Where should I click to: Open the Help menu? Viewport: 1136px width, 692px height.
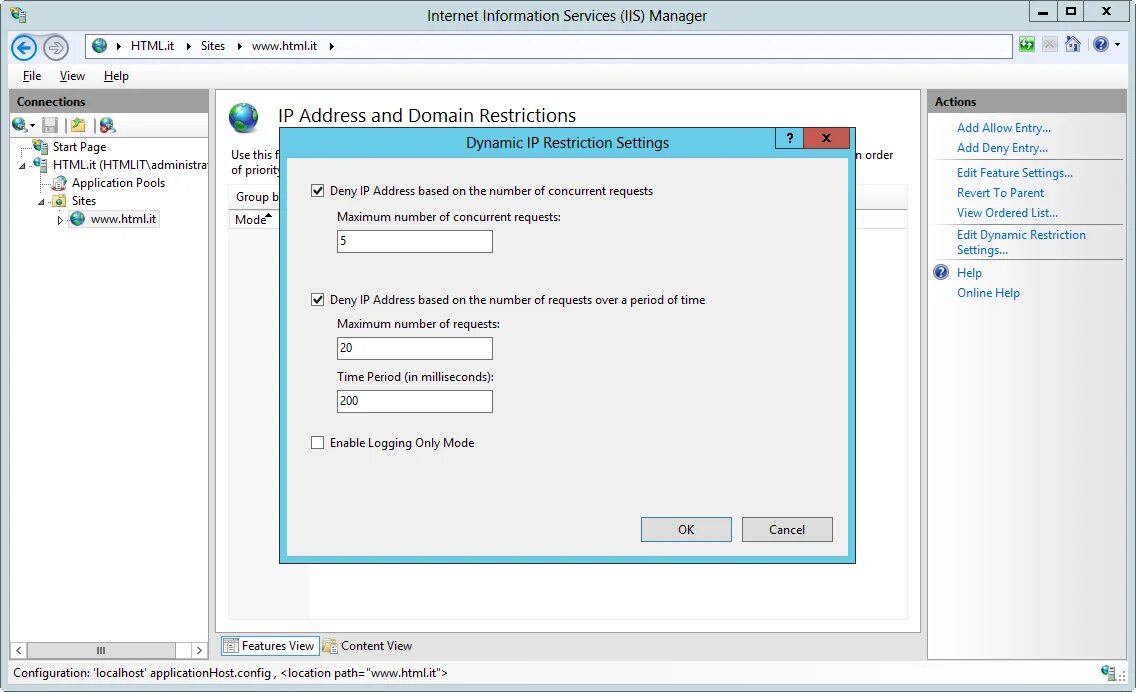(x=116, y=75)
